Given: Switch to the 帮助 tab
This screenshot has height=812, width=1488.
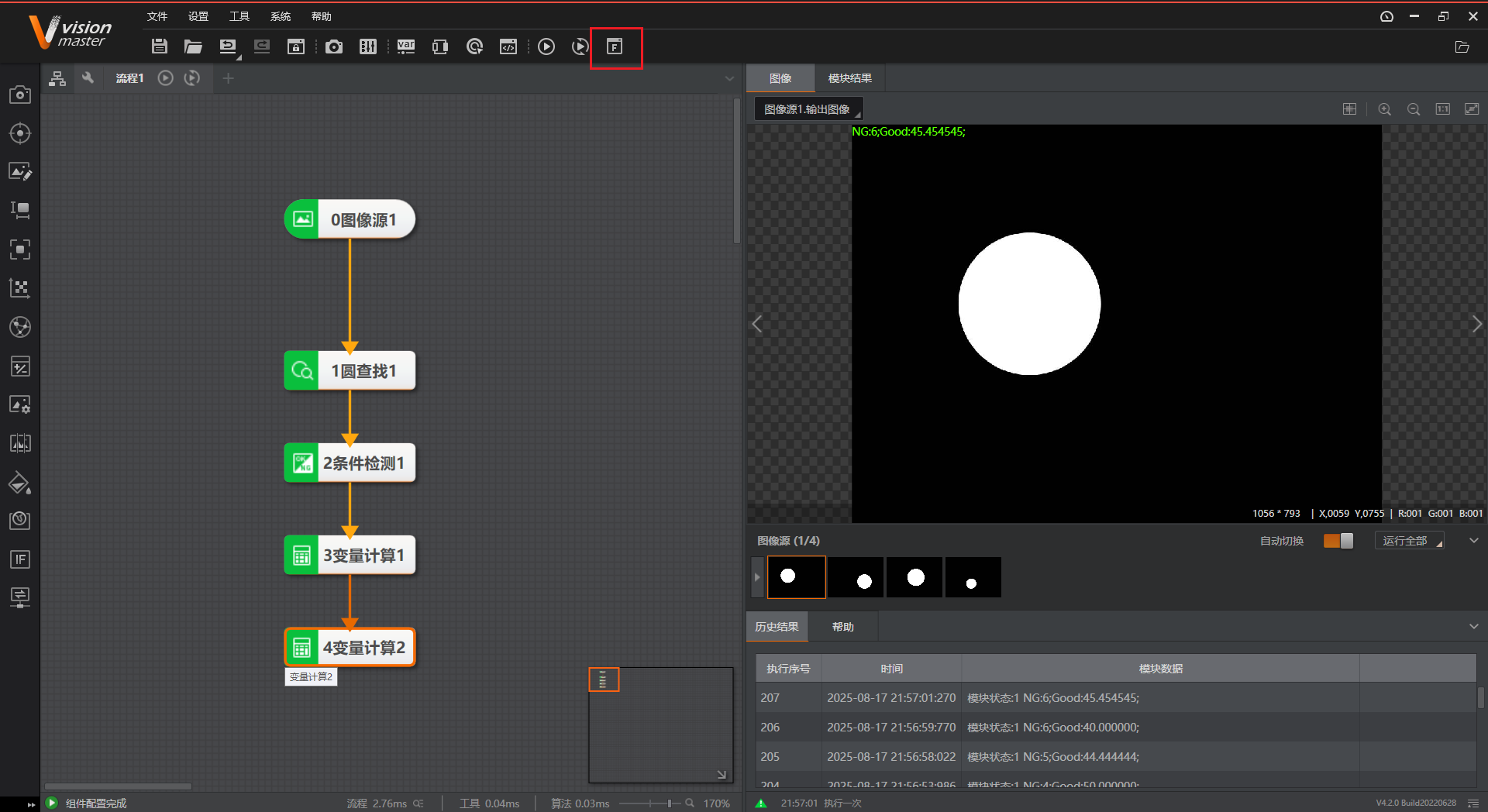Looking at the screenshot, I should (842, 627).
